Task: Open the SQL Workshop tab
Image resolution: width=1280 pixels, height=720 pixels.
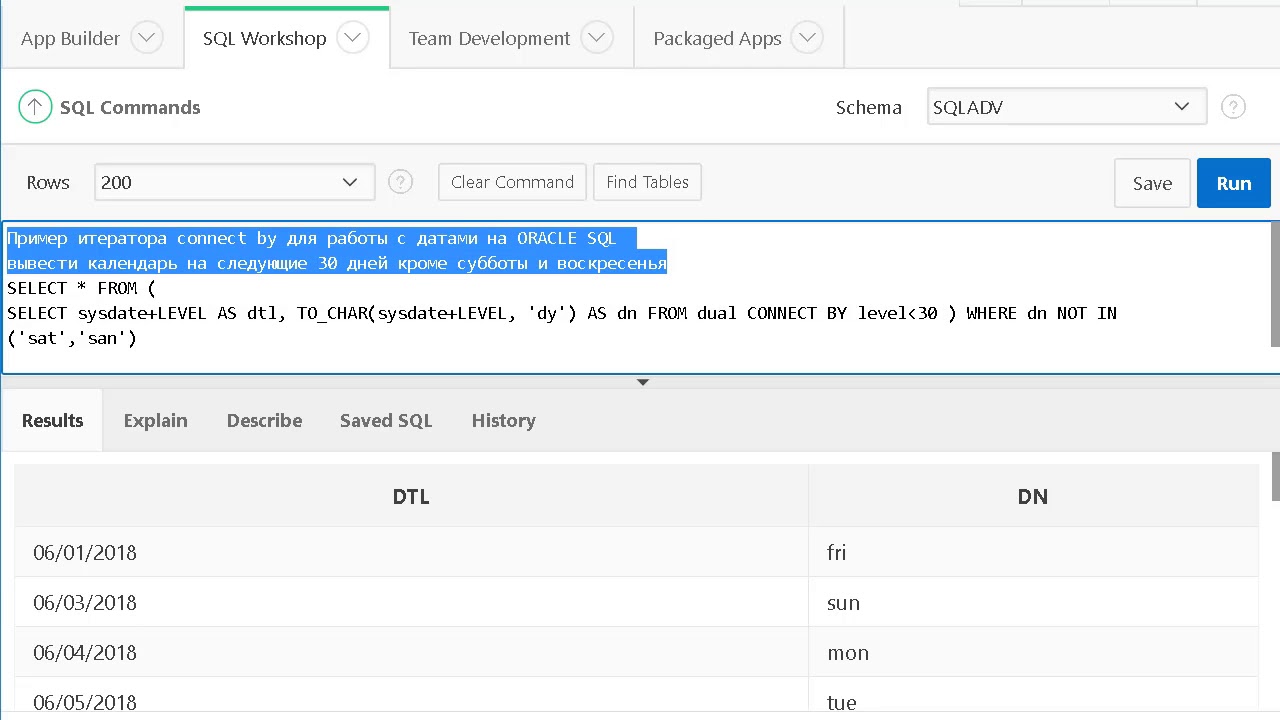Action: 264,38
